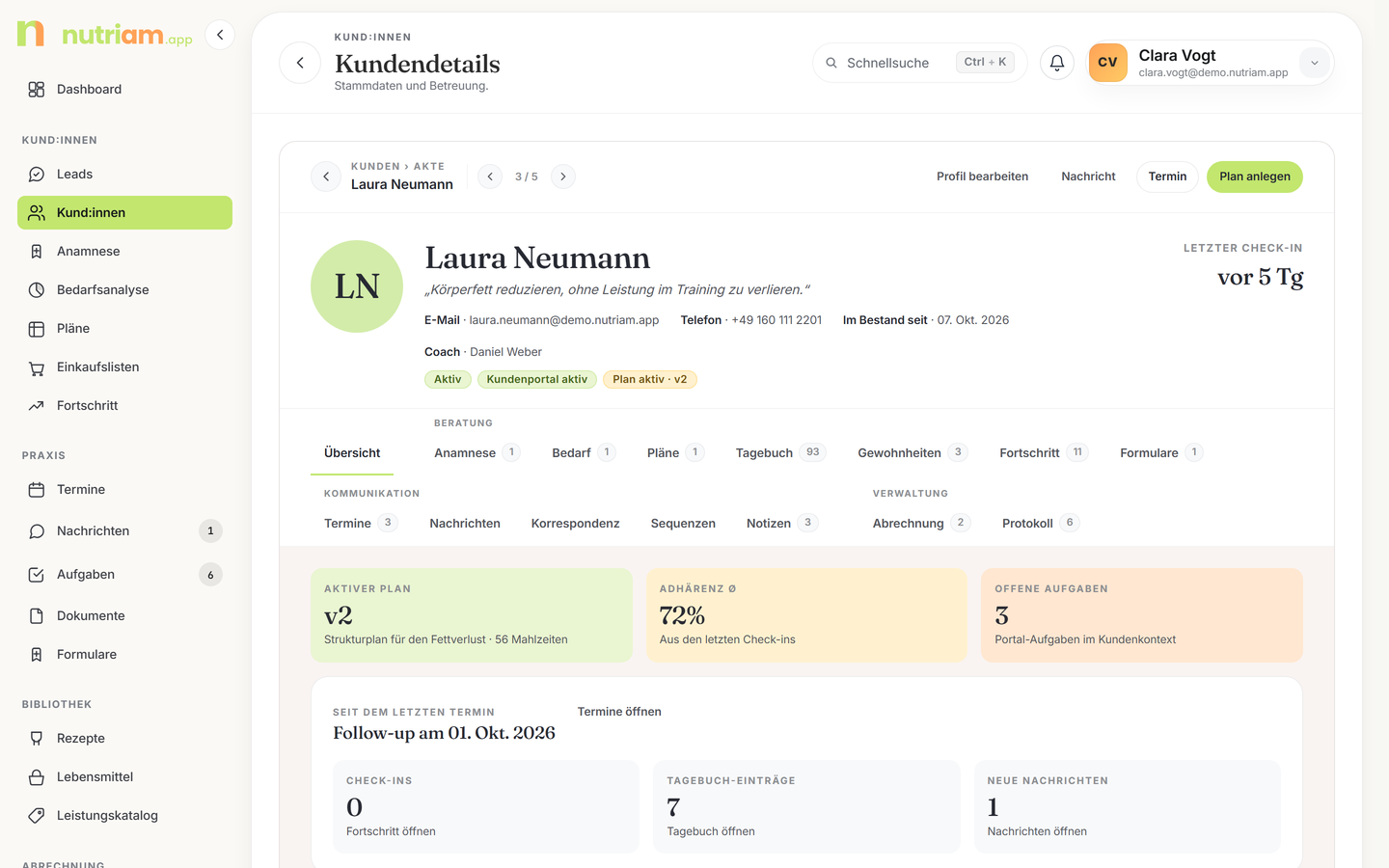This screenshot has width=1389, height=868.
Task: Open the Dashboard icon in sidebar
Action: point(37,90)
